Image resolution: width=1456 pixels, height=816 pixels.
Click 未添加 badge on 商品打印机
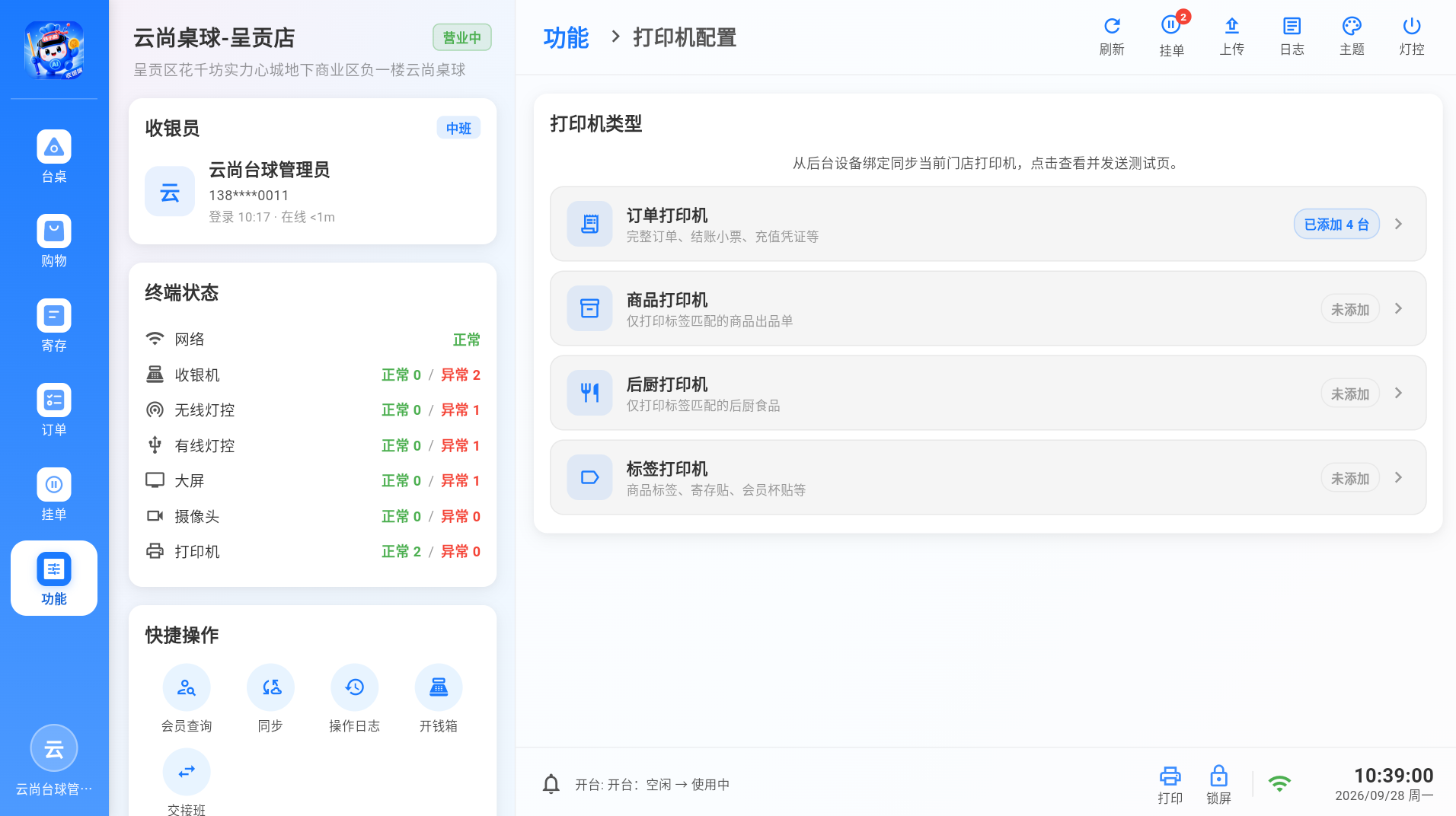1350,309
